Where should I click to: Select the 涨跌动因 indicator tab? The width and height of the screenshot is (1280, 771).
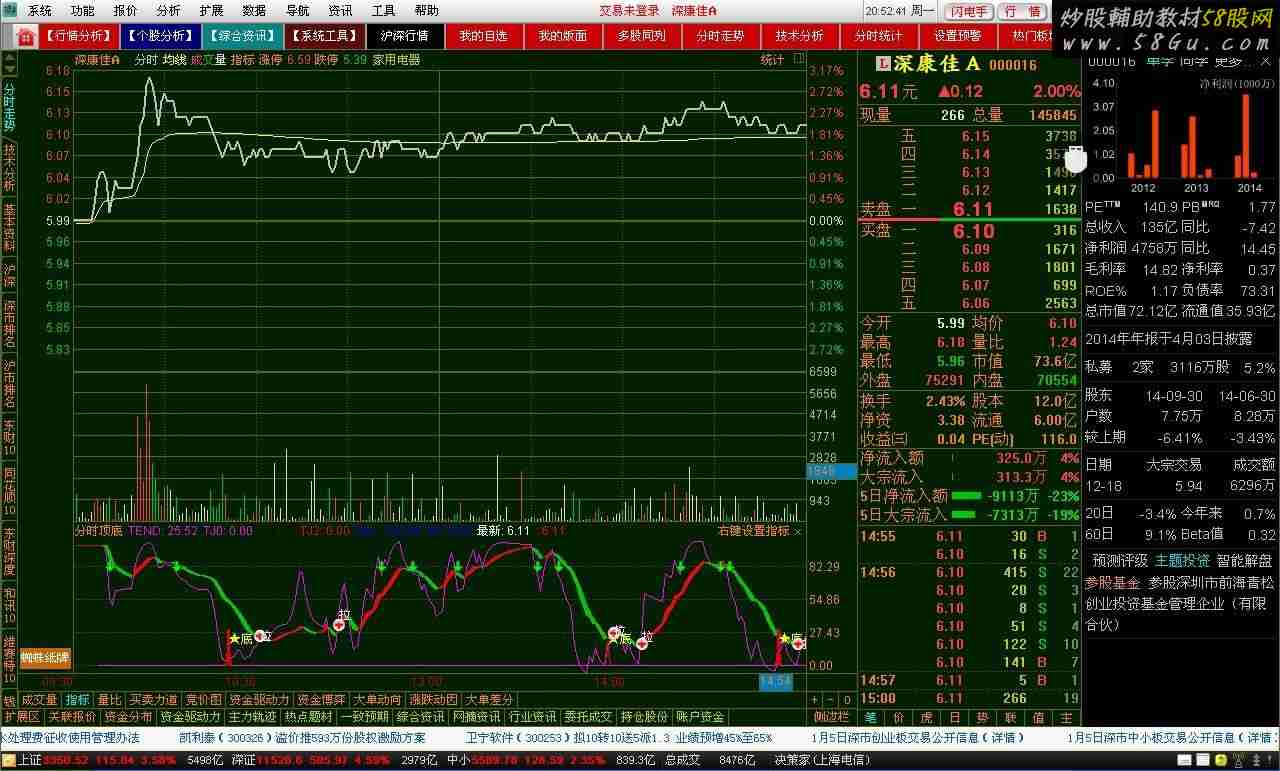(435, 700)
